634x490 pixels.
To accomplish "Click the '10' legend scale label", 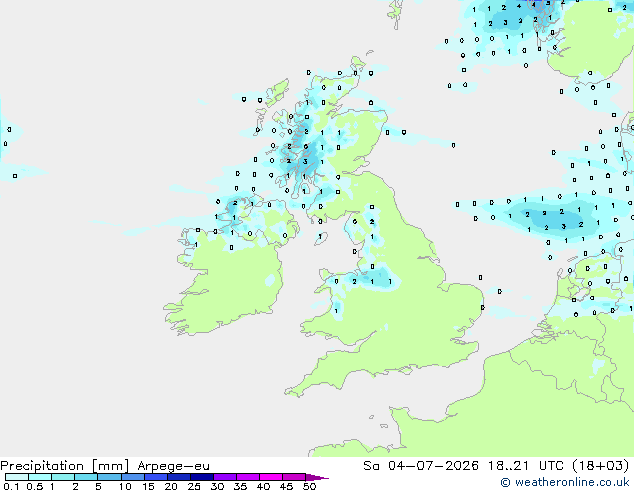I will [x=125, y=486].
